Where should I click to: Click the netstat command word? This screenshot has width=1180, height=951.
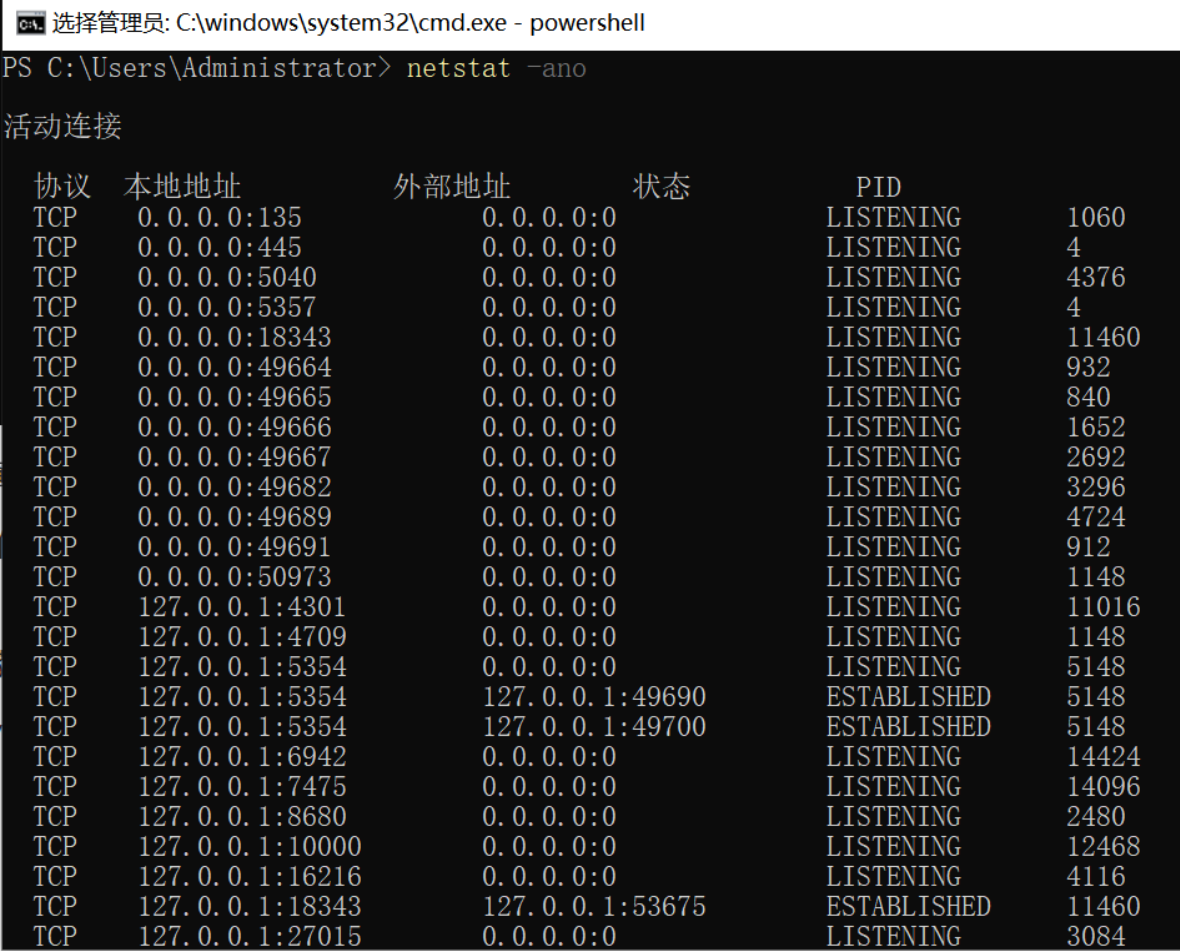click(458, 69)
